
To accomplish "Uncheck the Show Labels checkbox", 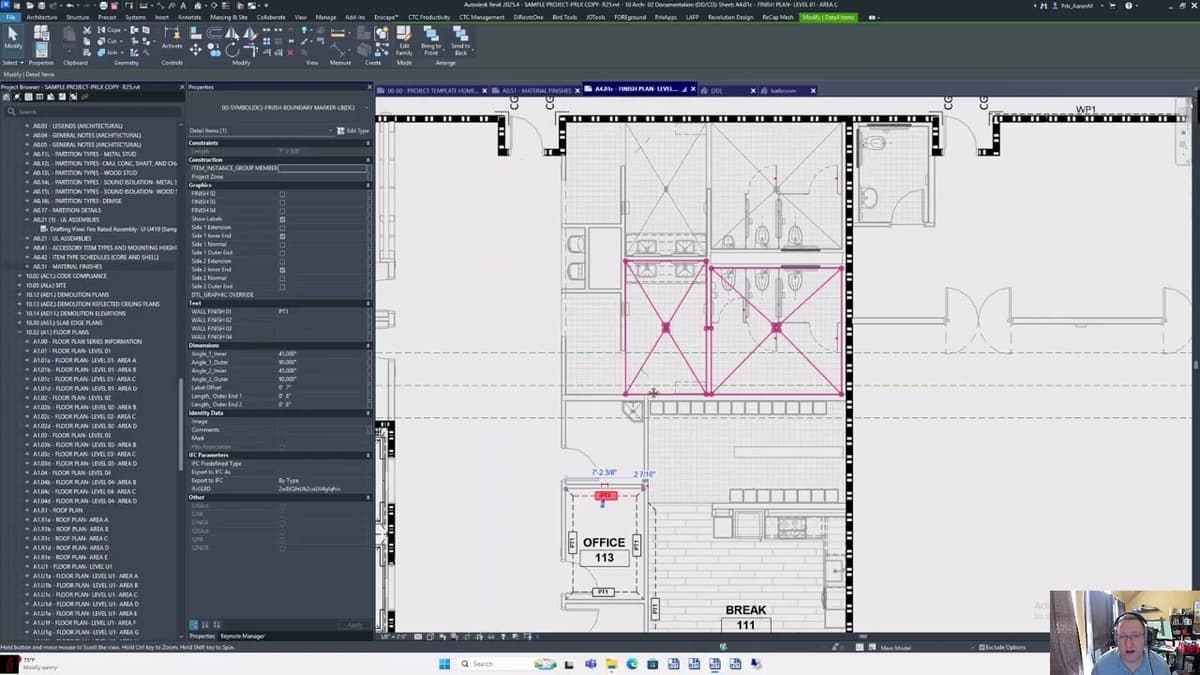I will click(x=282, y=219).
